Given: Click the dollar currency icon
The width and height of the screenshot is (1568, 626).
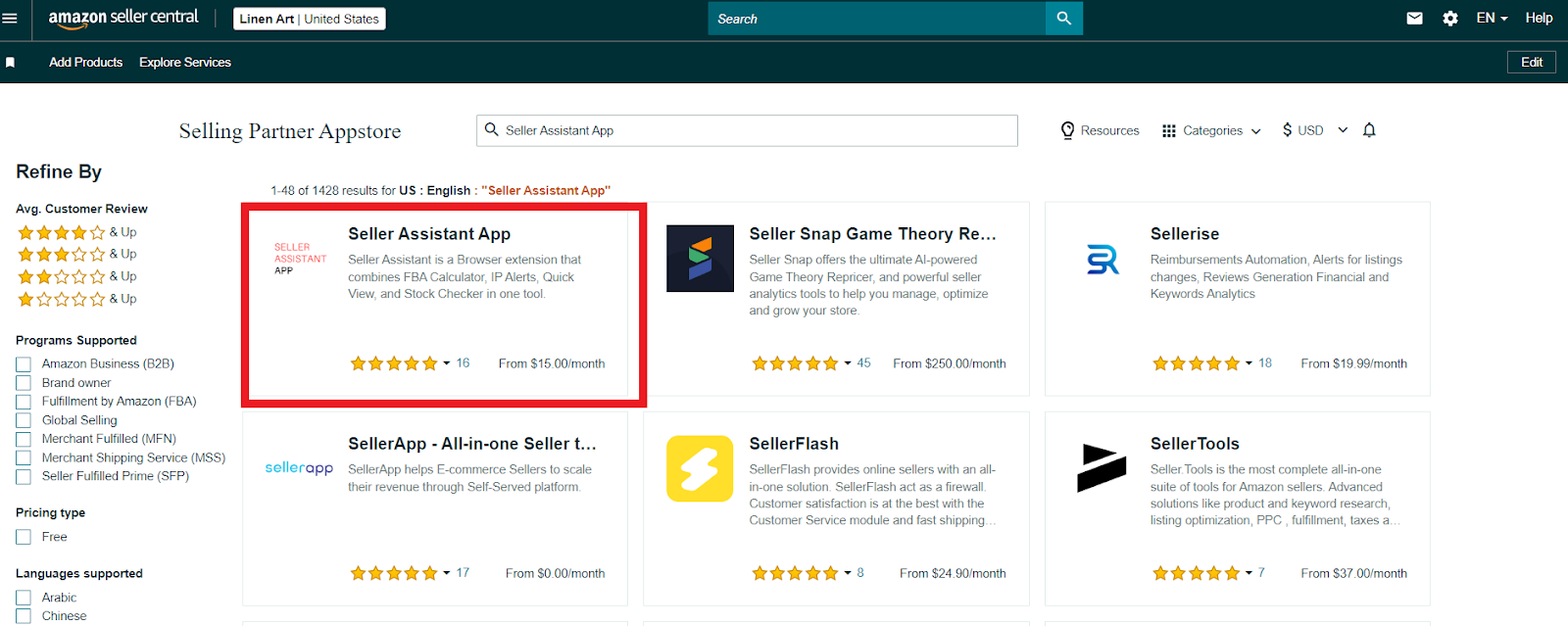Looking at the screenshot, I should [1287, 130].
